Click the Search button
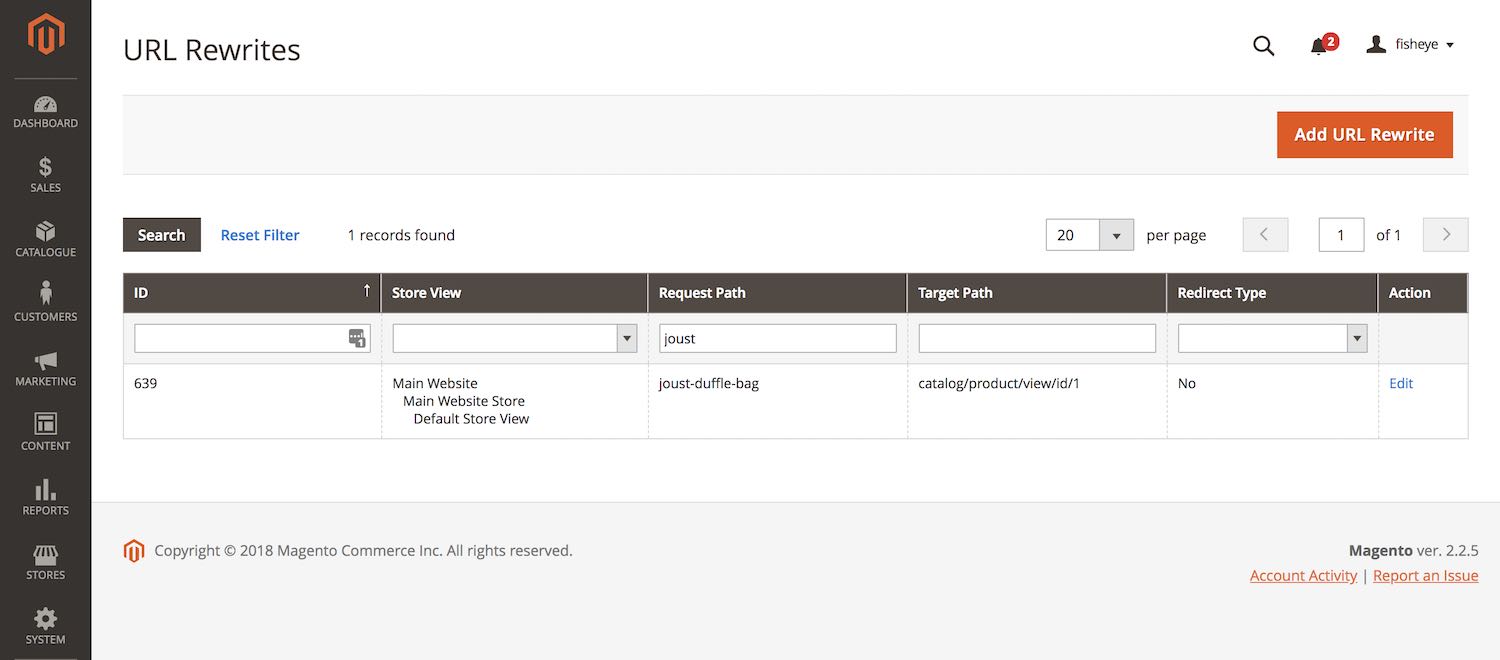 pyautogui.click(x=162, y=235)
